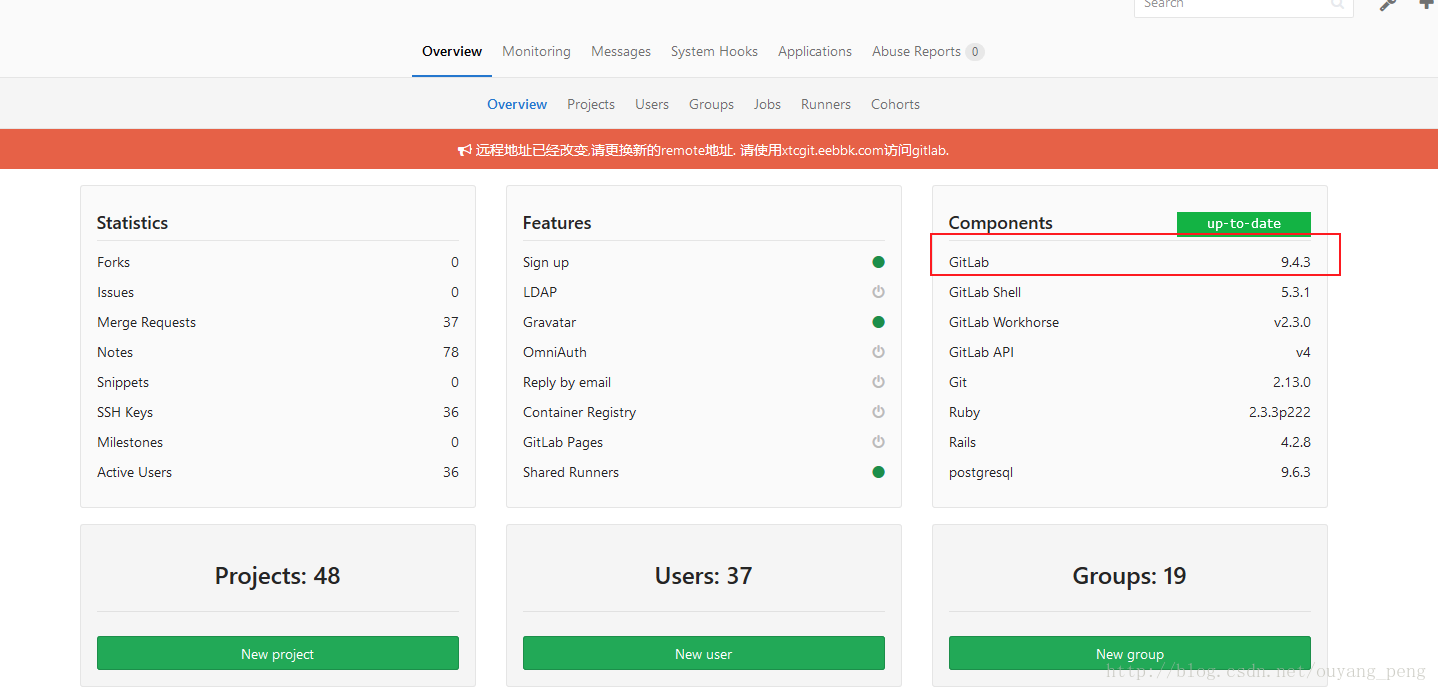The height and width of the screenshot is (691, 1438).
Task: Click the Features panel heading
Action: [x=557, y=223]
